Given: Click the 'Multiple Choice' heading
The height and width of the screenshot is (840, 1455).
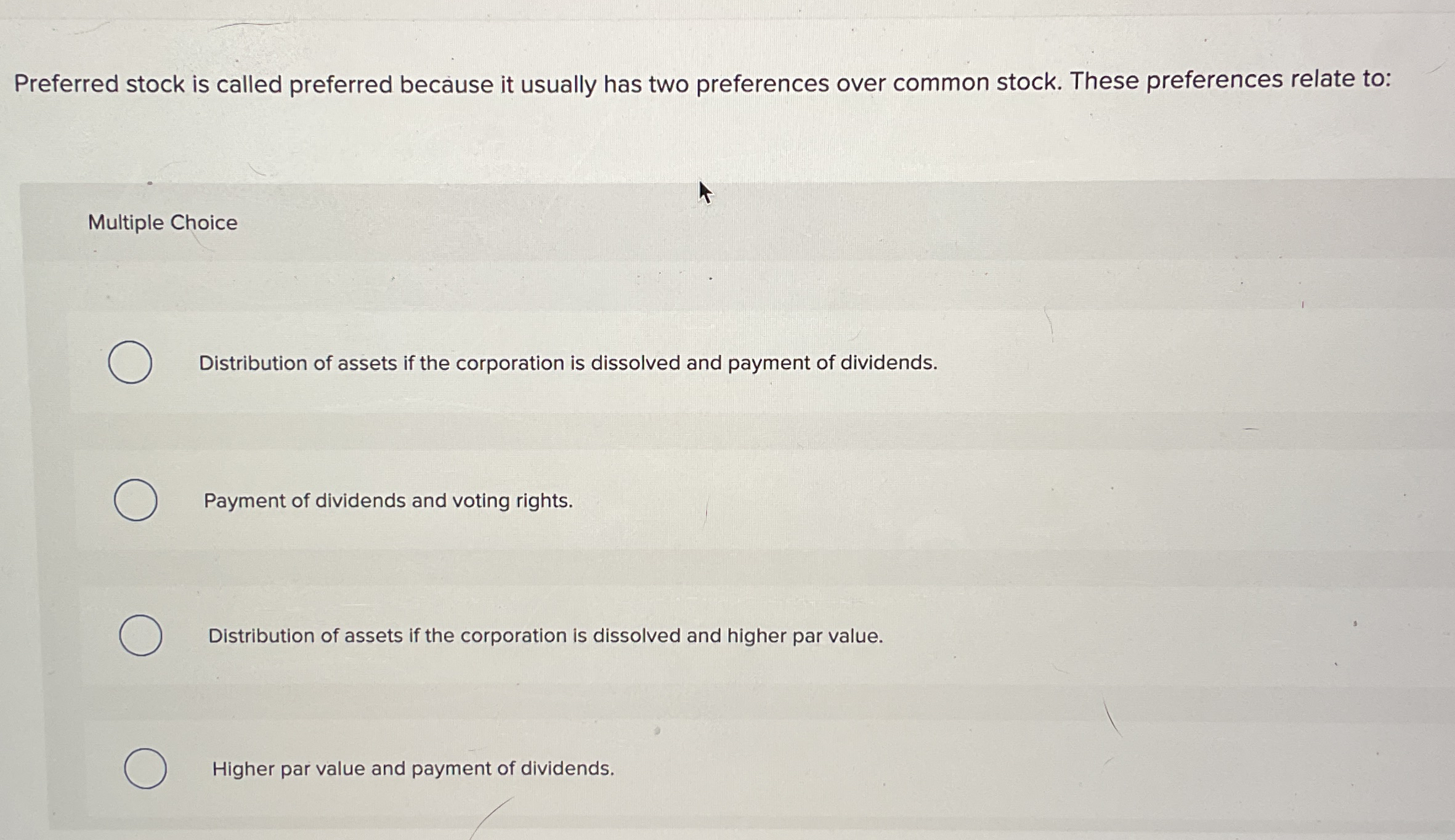Looking at the screenshot, I should 161,223.
